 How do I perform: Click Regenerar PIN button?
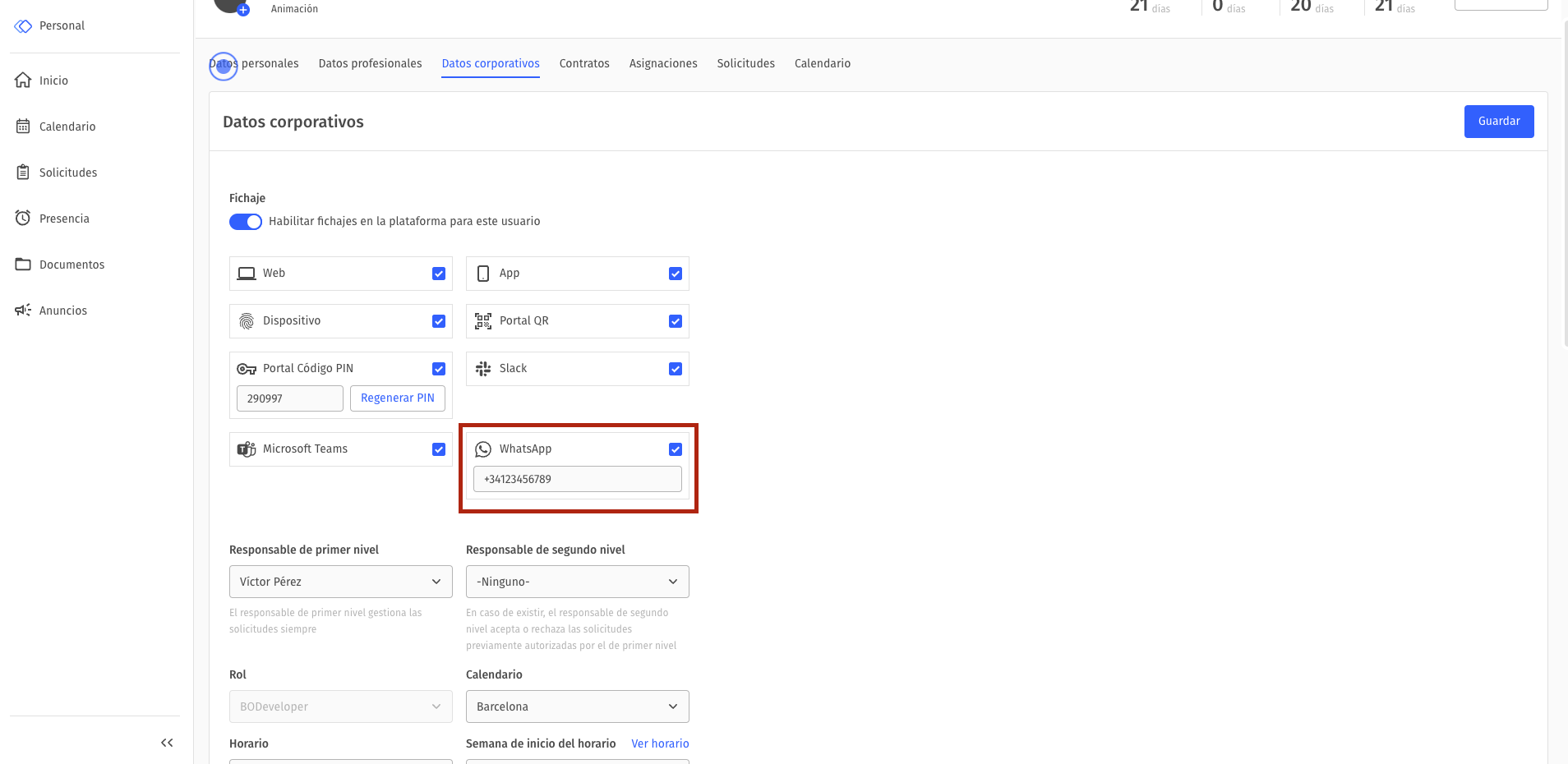[x=398, y=398]
